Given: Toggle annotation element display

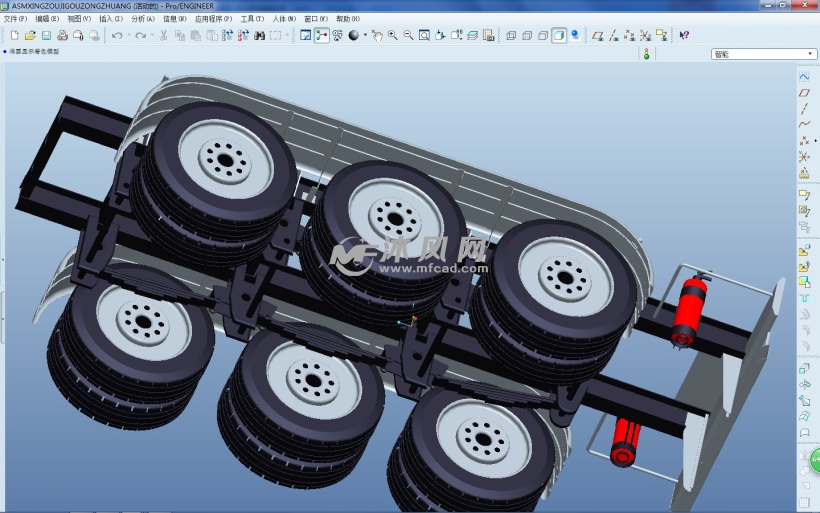Looking at the screenshot, I should click(x=662, y=35).
